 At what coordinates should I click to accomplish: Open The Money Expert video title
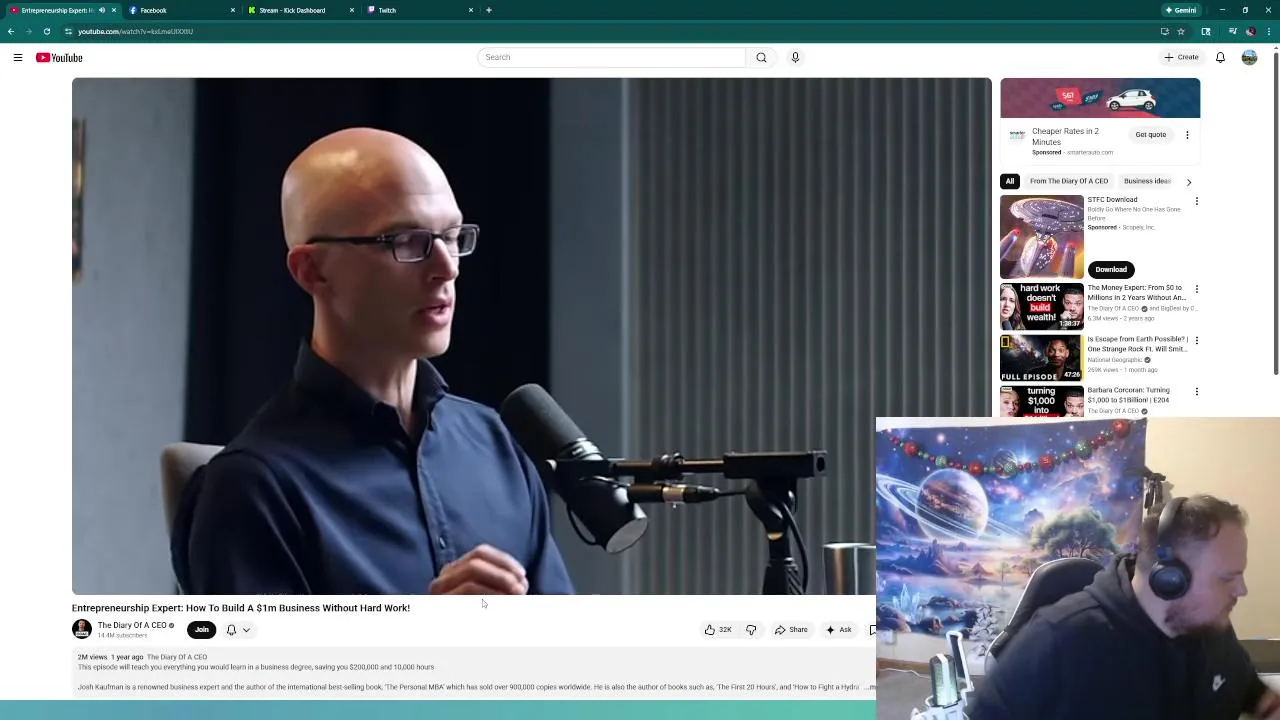click(1136, 292)
